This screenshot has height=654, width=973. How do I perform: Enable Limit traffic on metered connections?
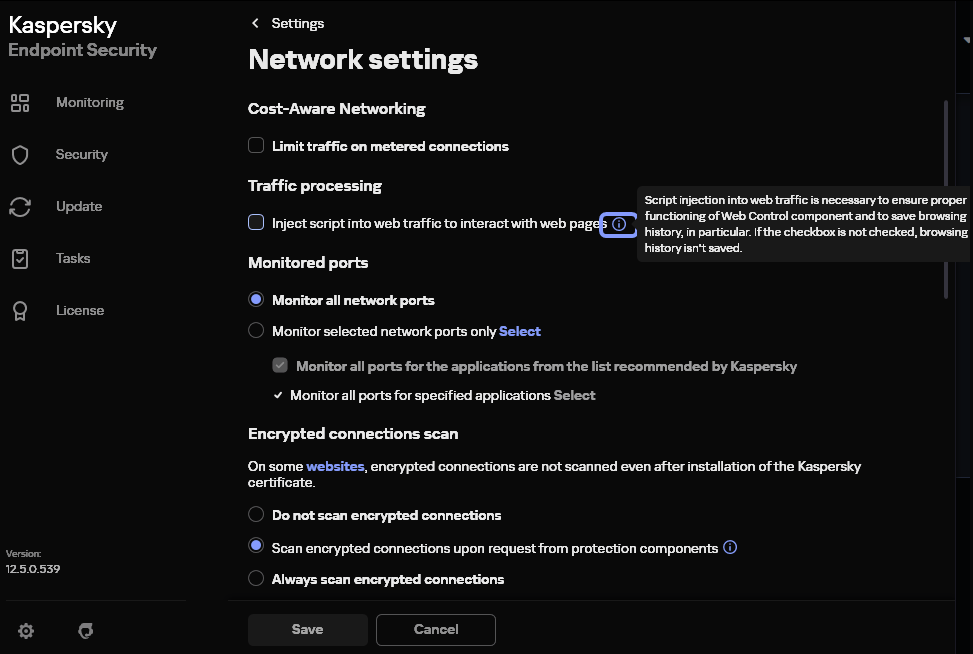(x=256, y=146)
